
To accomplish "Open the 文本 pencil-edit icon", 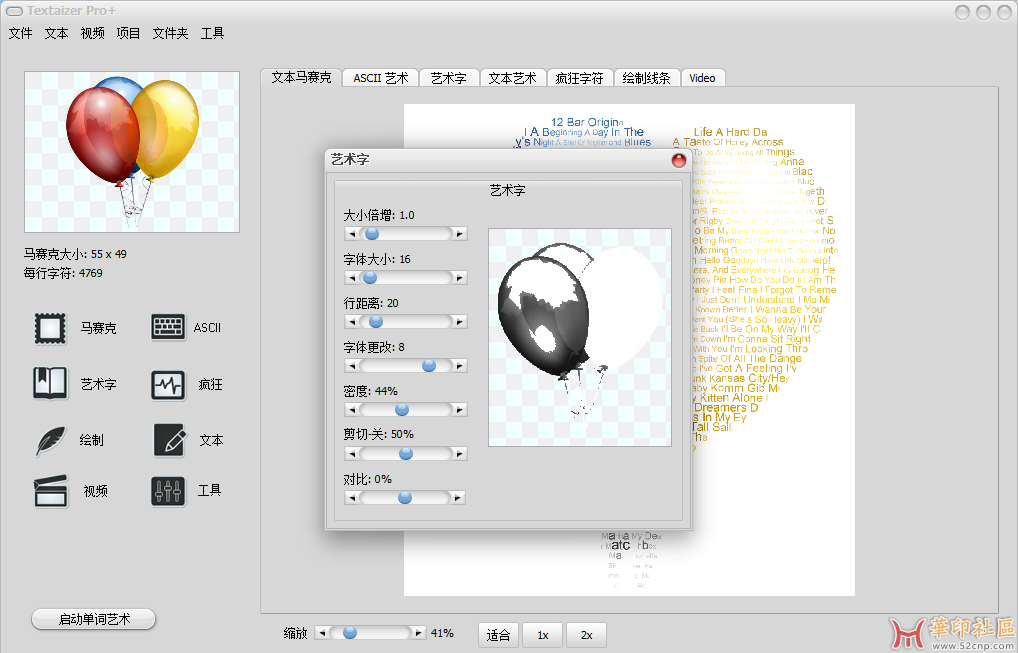I will pos(168,440).
